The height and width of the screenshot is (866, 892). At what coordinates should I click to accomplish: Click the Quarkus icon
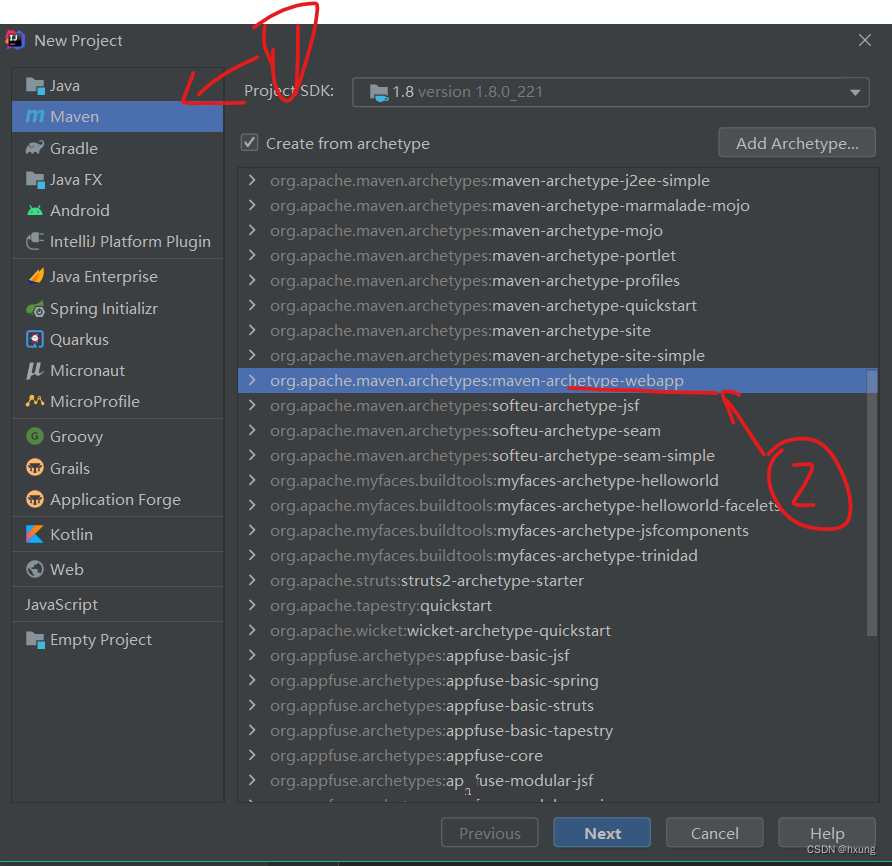pos(35,340)
